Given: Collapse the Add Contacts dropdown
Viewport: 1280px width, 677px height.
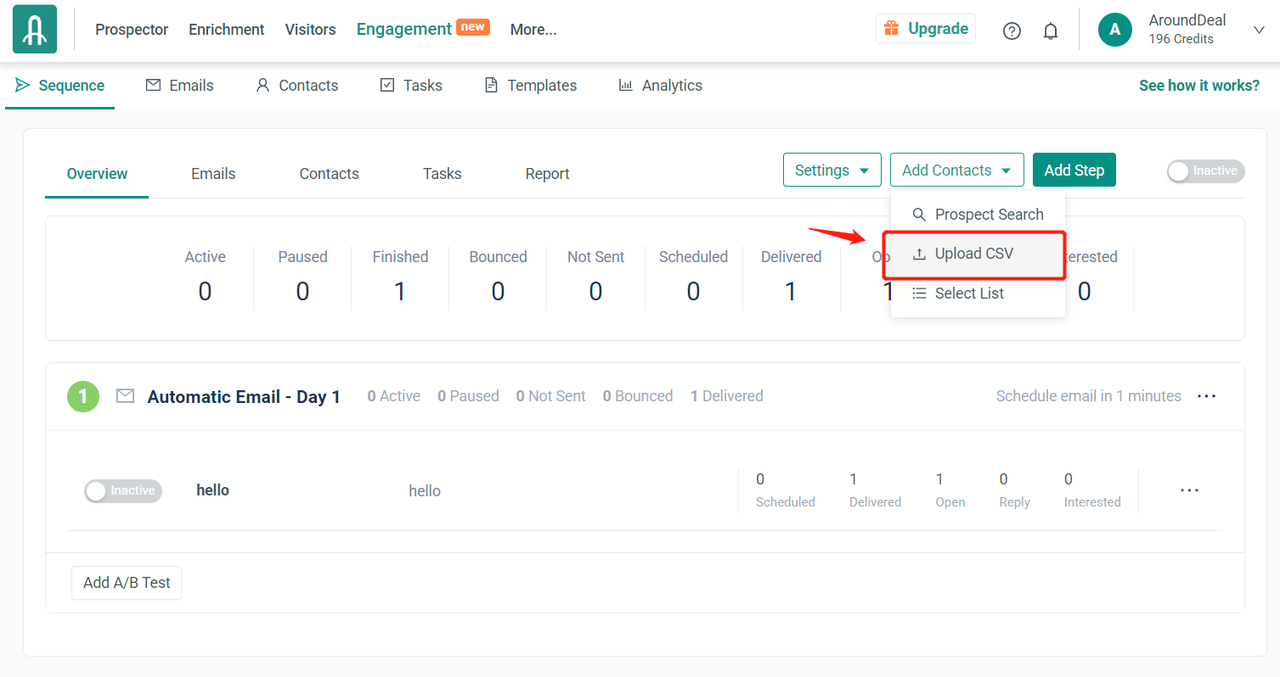Looking at the screenshot, I should tap(956, 170).
